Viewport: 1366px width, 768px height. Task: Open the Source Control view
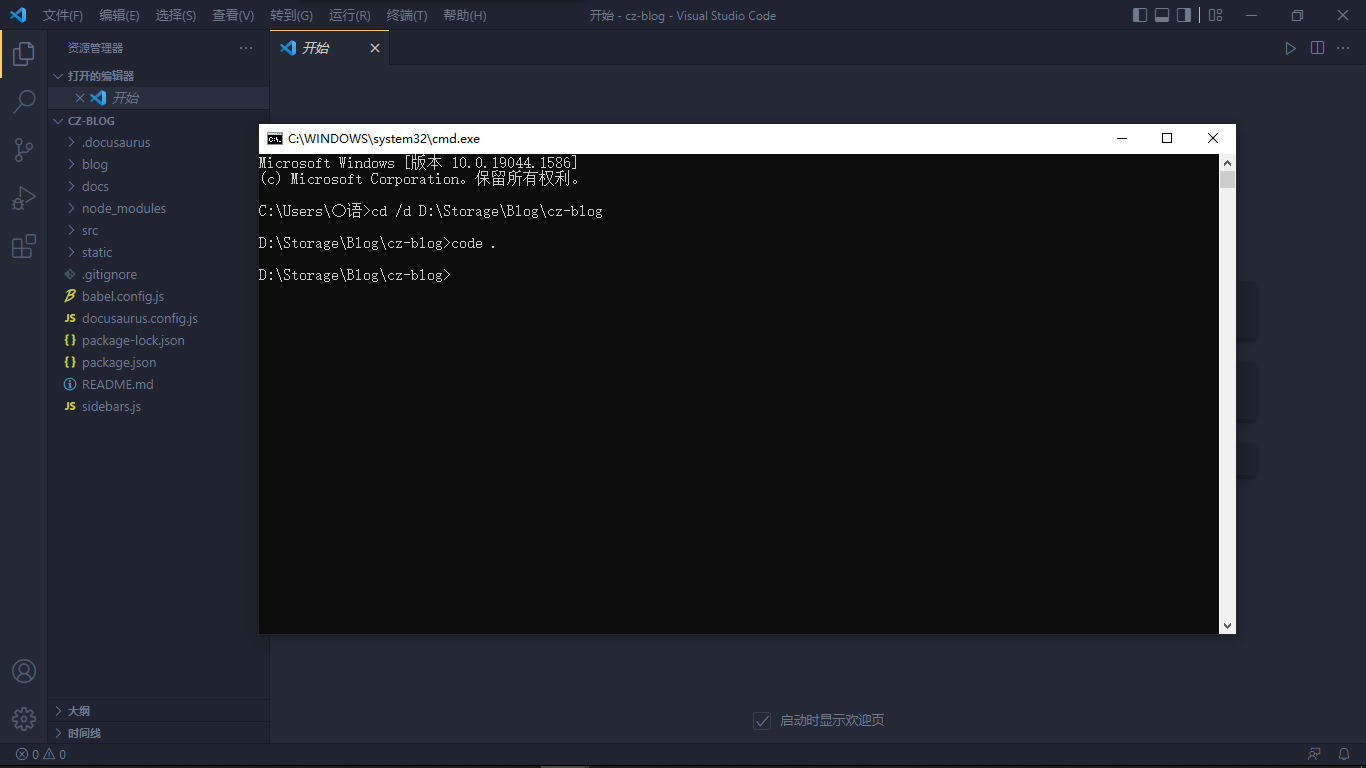click(24, 150)
